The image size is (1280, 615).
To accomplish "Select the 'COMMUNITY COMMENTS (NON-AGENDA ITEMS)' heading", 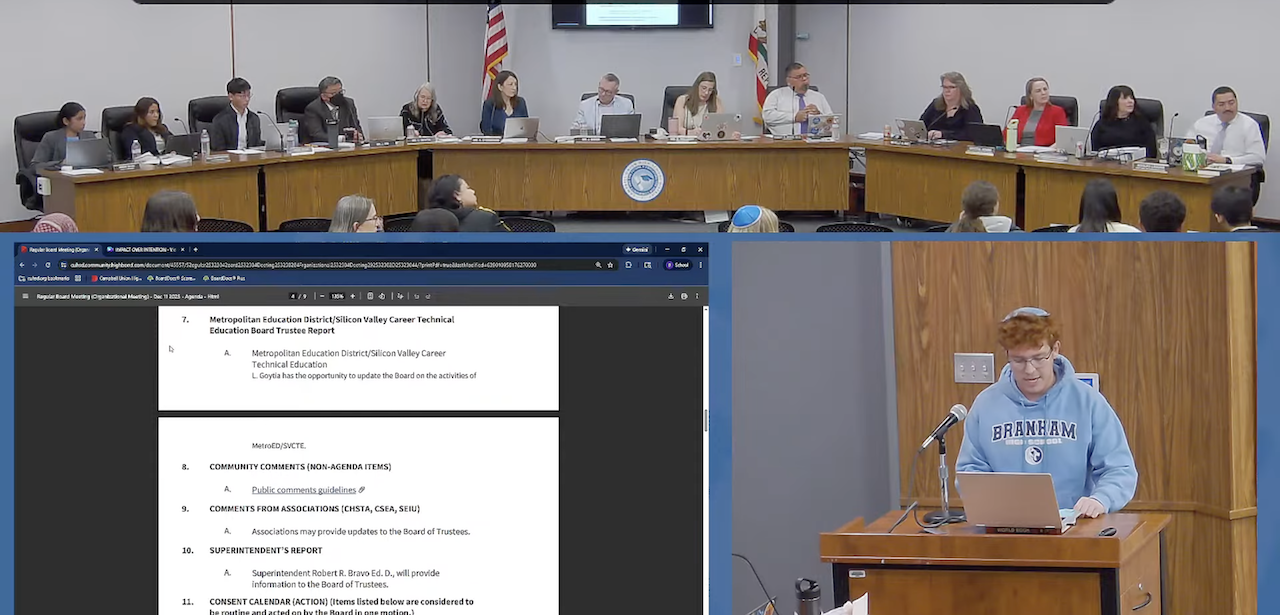I will pyautogui.click(x=300, y=467).
